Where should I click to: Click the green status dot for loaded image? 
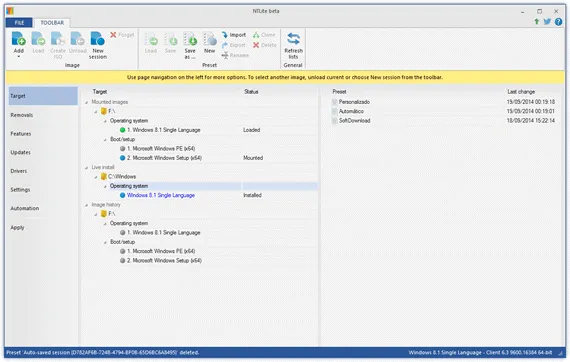point(123,130)
